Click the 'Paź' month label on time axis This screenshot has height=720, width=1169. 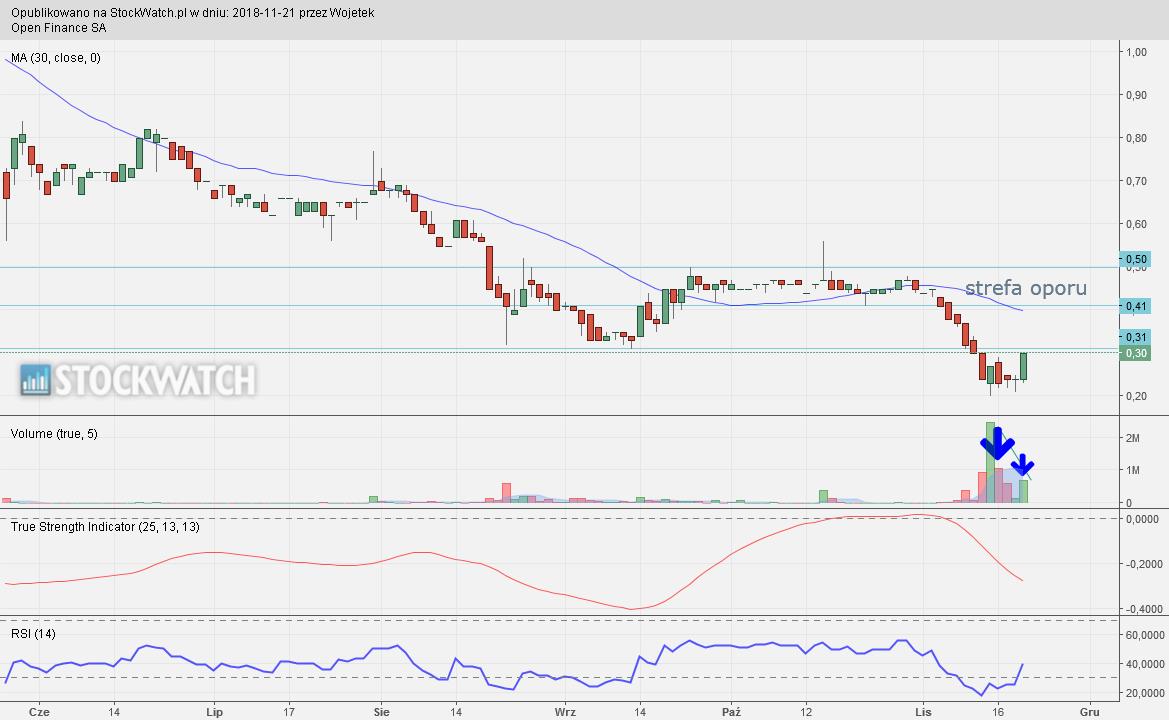click(x=731, y=712)
